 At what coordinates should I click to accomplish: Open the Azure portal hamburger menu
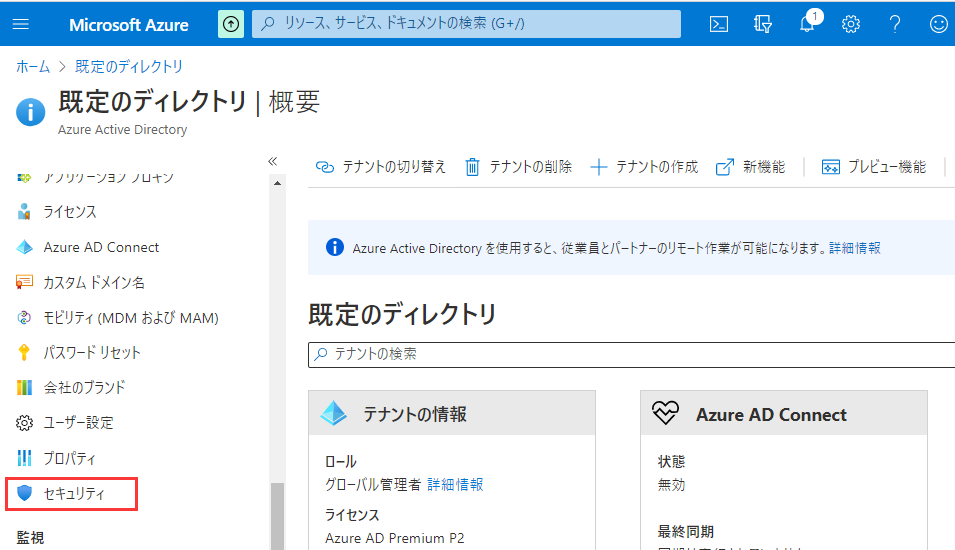[21, 25]
